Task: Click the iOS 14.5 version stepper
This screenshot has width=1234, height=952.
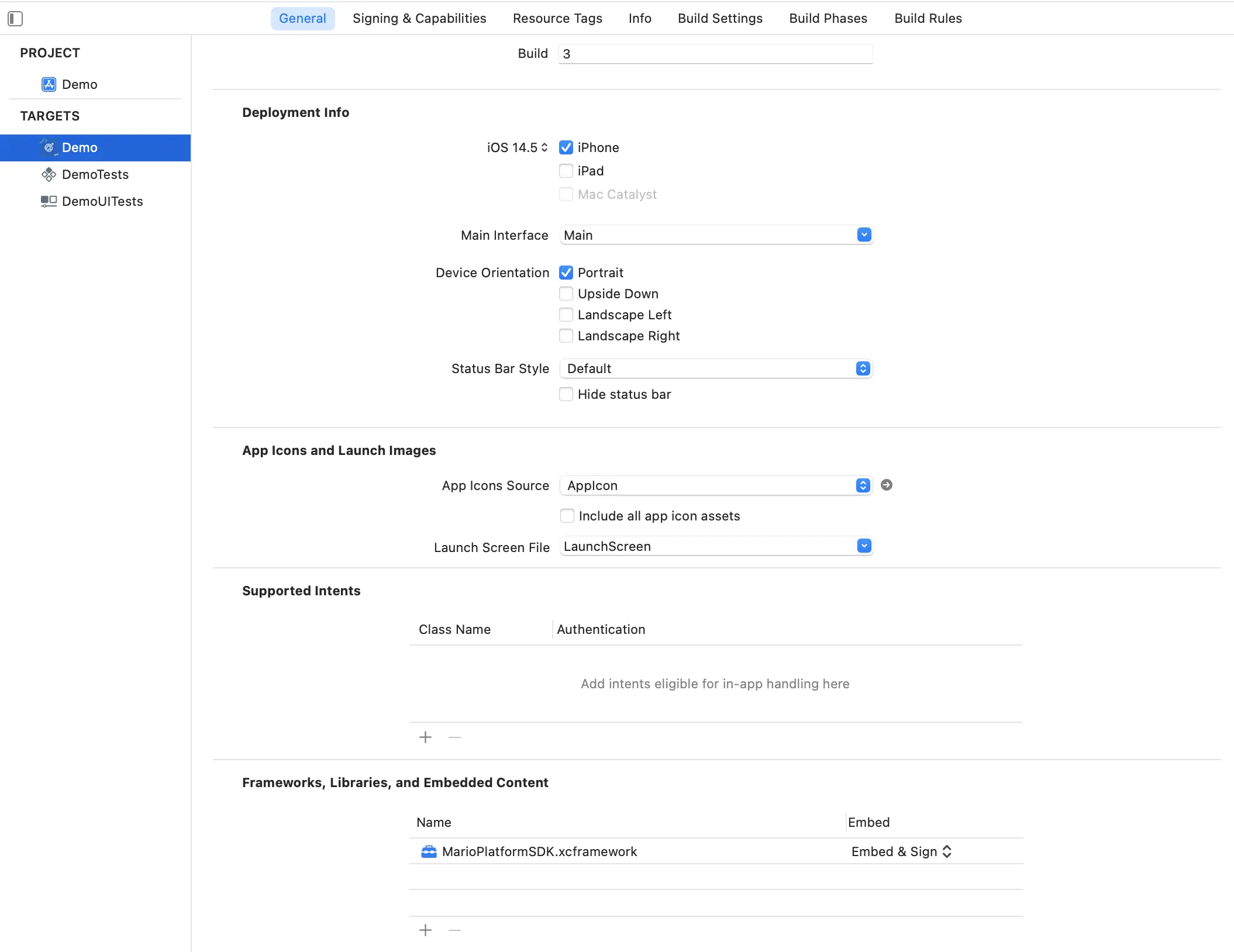Action: coord(544,147)
